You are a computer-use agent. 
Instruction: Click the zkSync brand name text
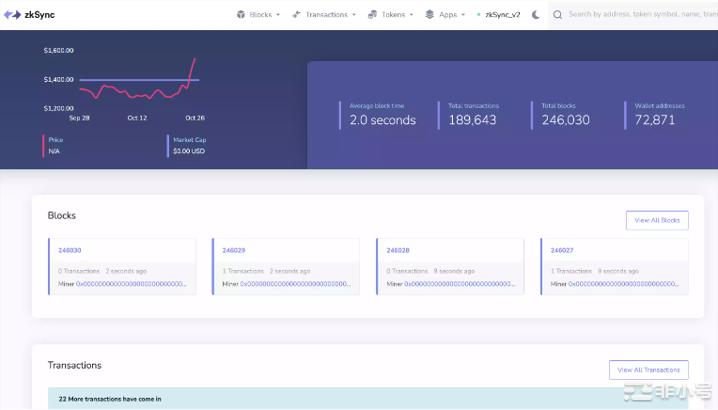[39, 15]
